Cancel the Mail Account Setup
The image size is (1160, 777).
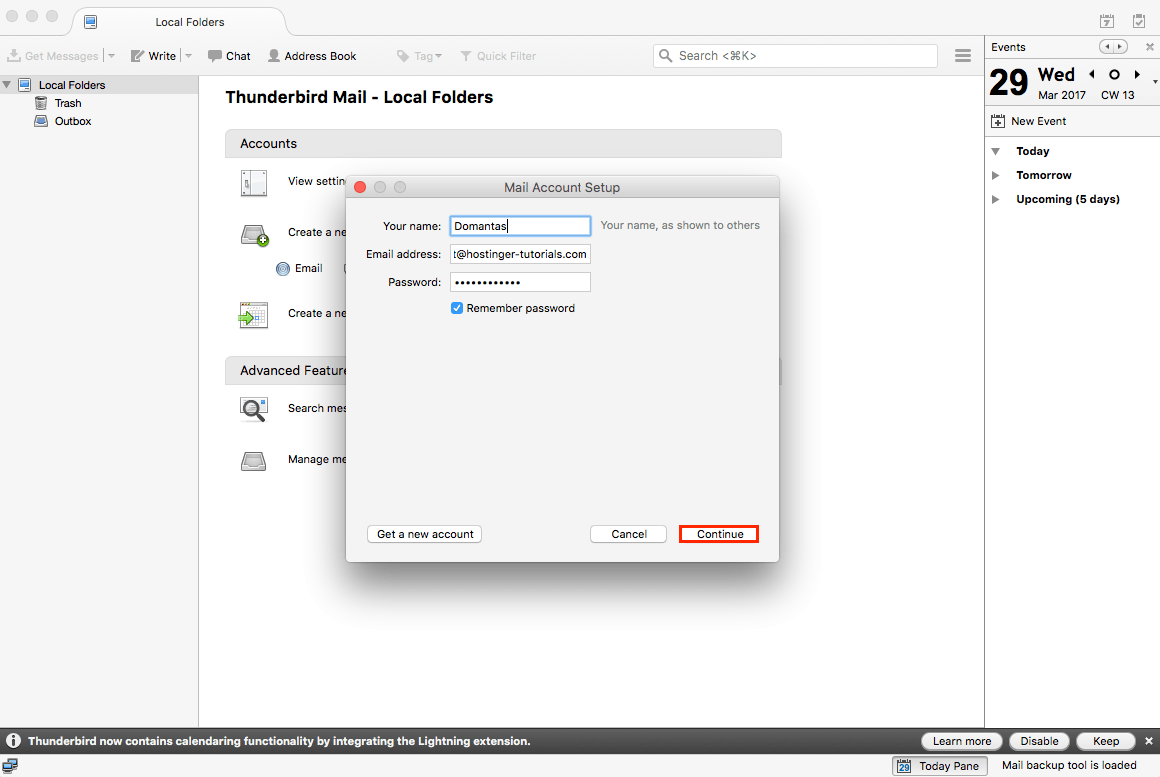point(628,534)
